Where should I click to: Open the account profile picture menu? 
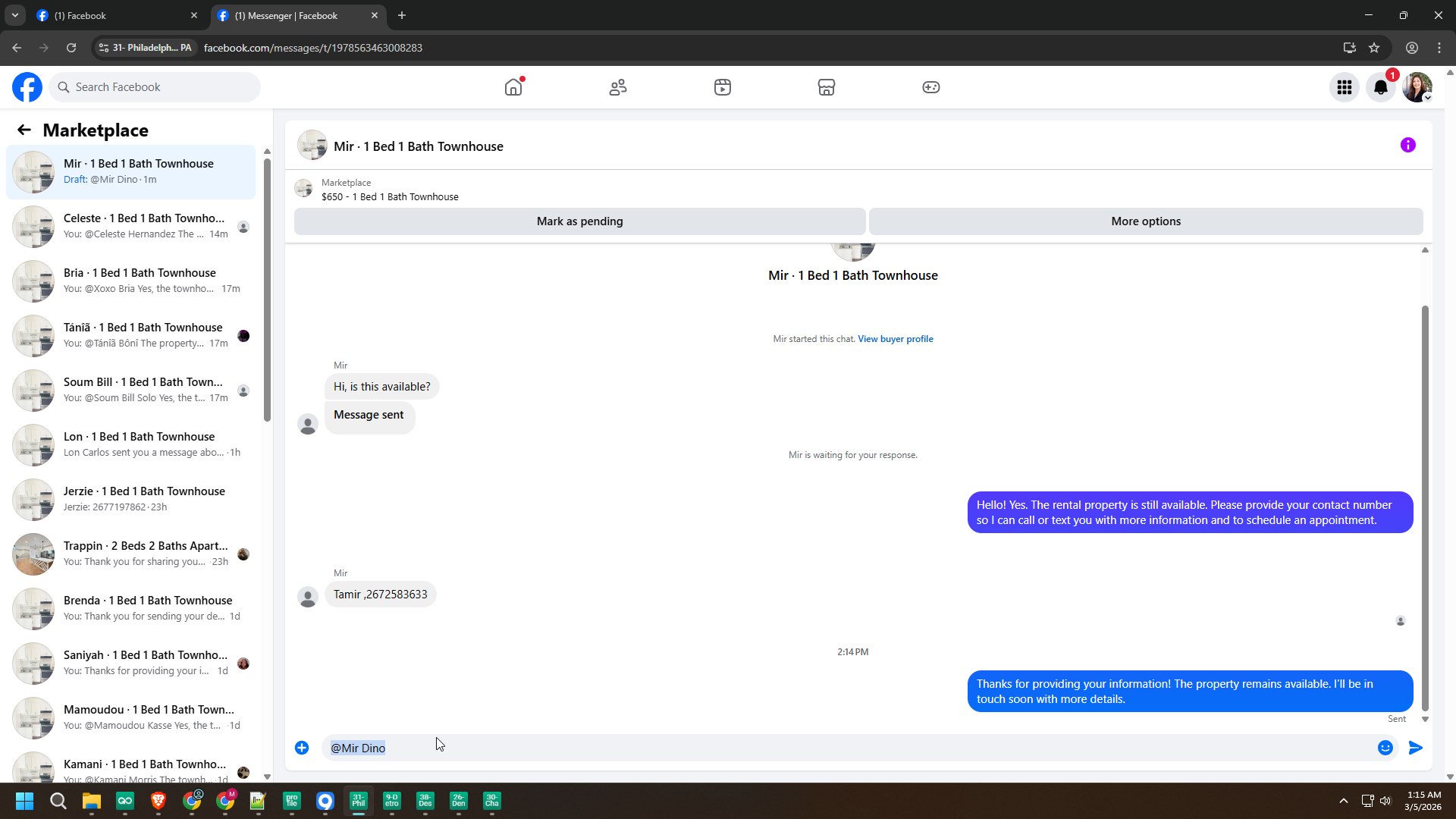(1417, 87)
